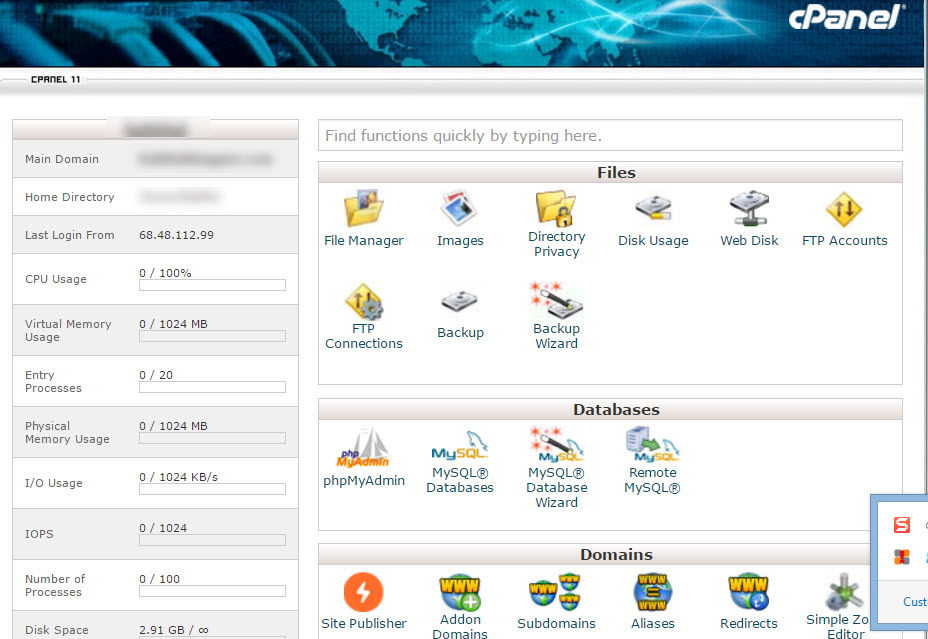Screen dimensions: 928x639
Task: Focus the Find functions search field
Action: [x=610, y=135]
